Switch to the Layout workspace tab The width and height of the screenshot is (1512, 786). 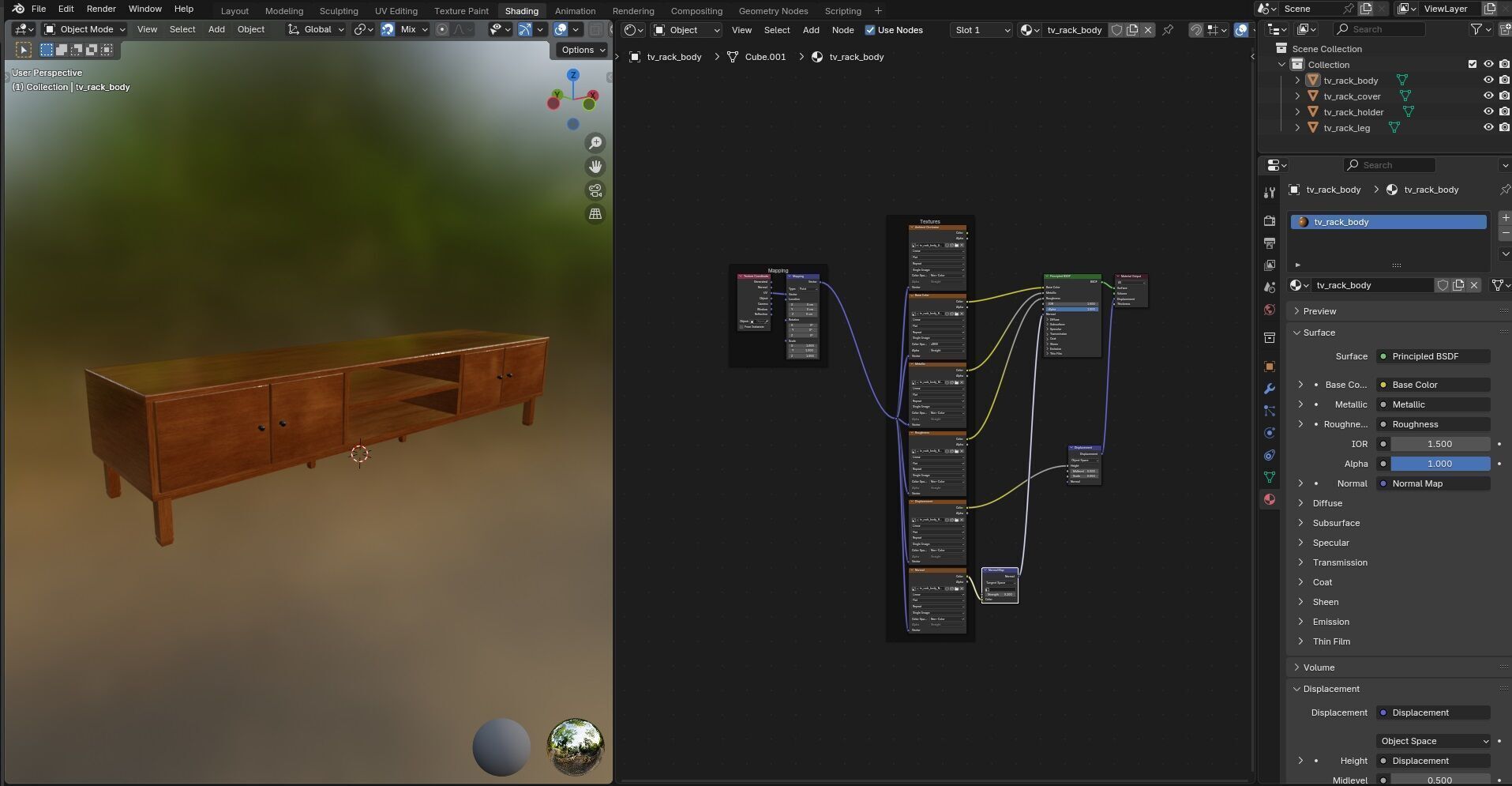click(x=234, y=11)
